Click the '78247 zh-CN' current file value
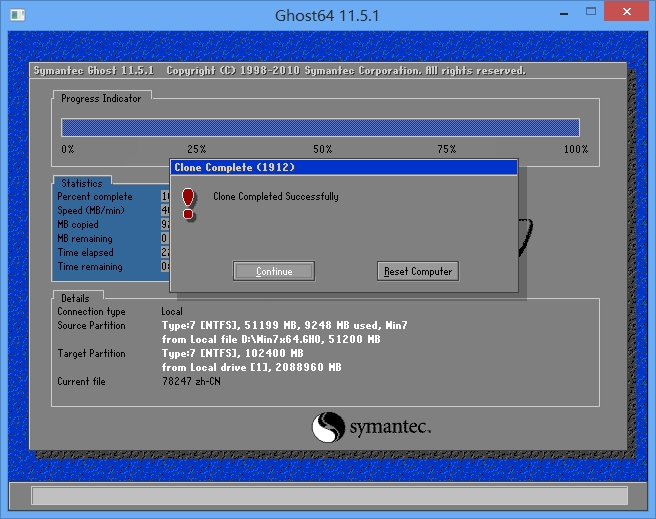Screen dimensions: 656x519 (x=191, y=381)
